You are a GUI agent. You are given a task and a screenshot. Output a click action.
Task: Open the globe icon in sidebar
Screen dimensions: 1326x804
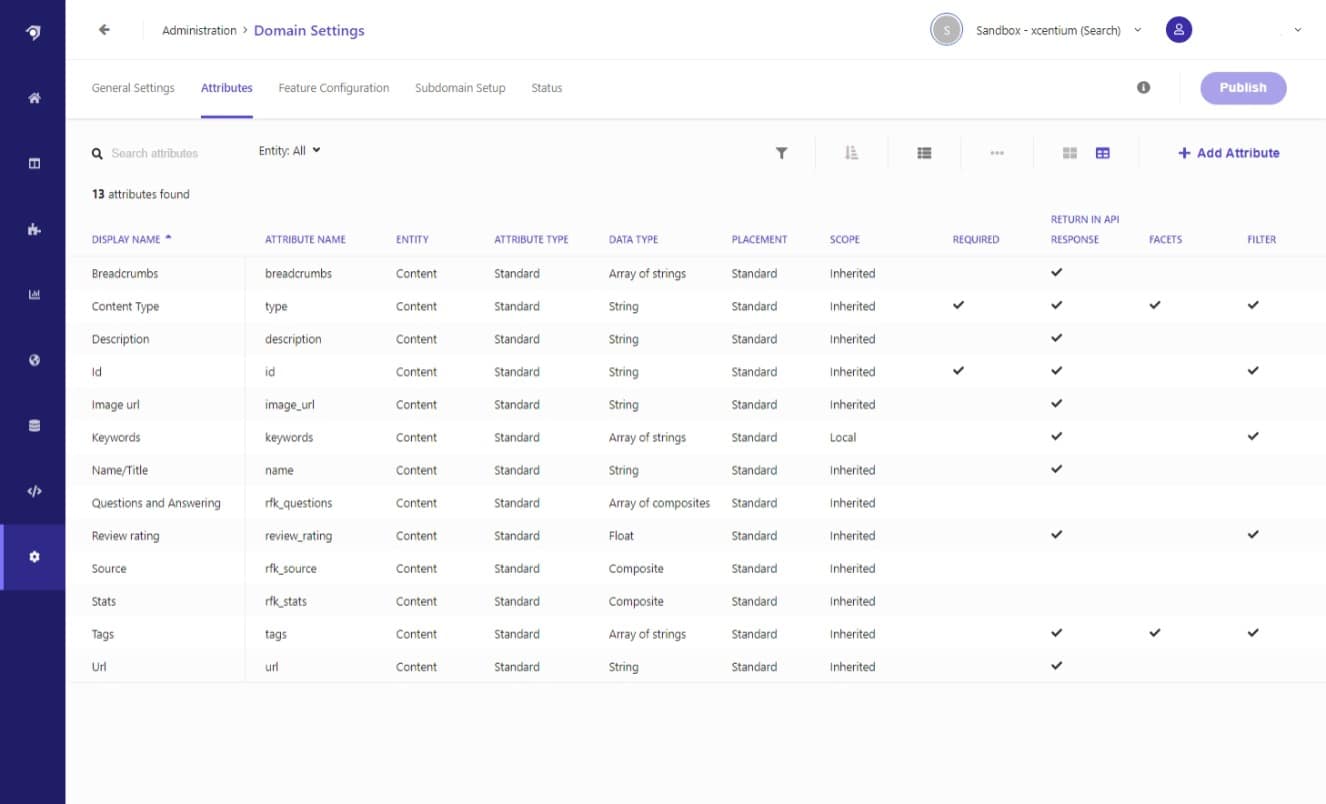point(34,360)
